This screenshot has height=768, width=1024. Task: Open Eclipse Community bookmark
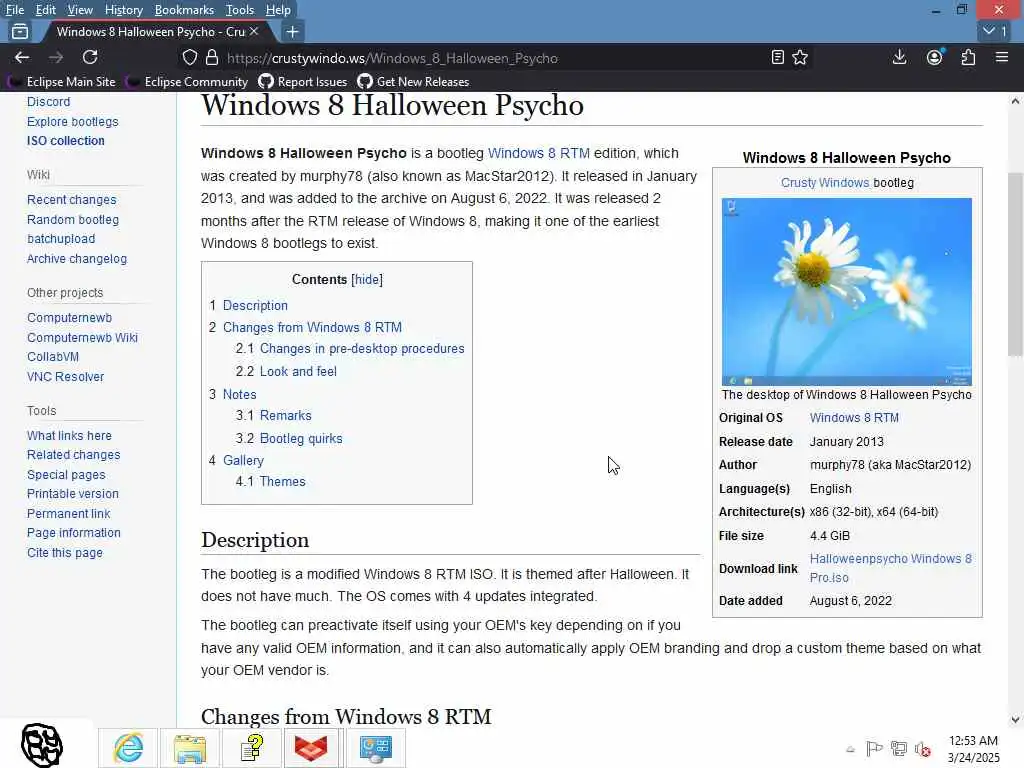tap(188, 82)
